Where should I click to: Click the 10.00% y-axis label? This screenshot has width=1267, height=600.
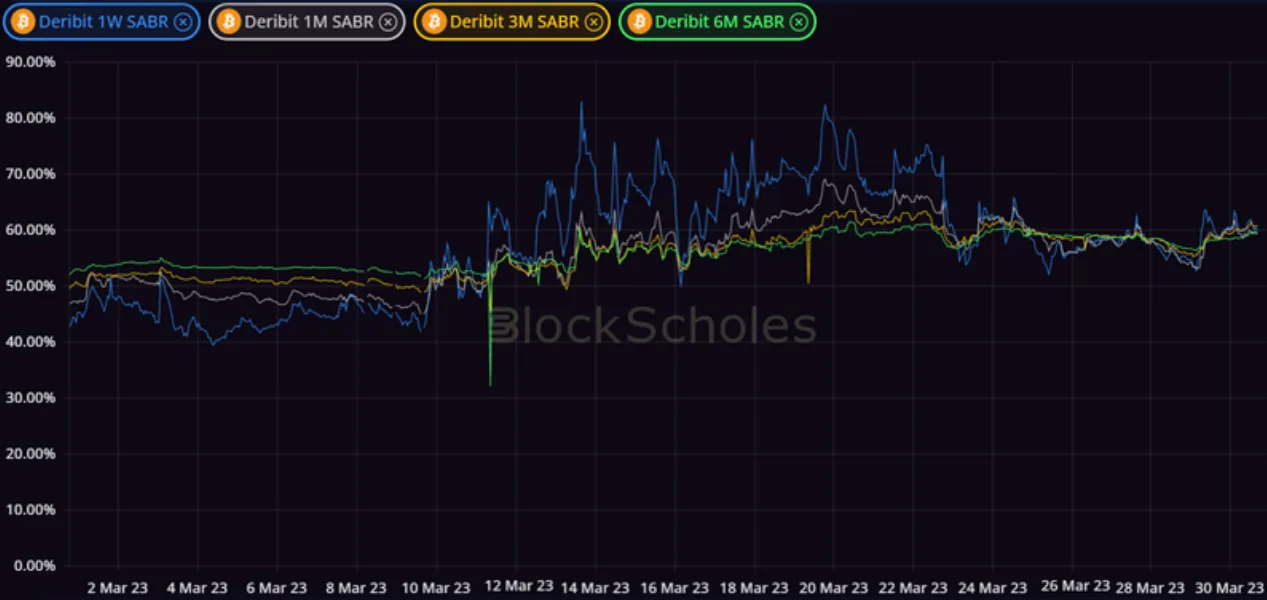(29, 509)
